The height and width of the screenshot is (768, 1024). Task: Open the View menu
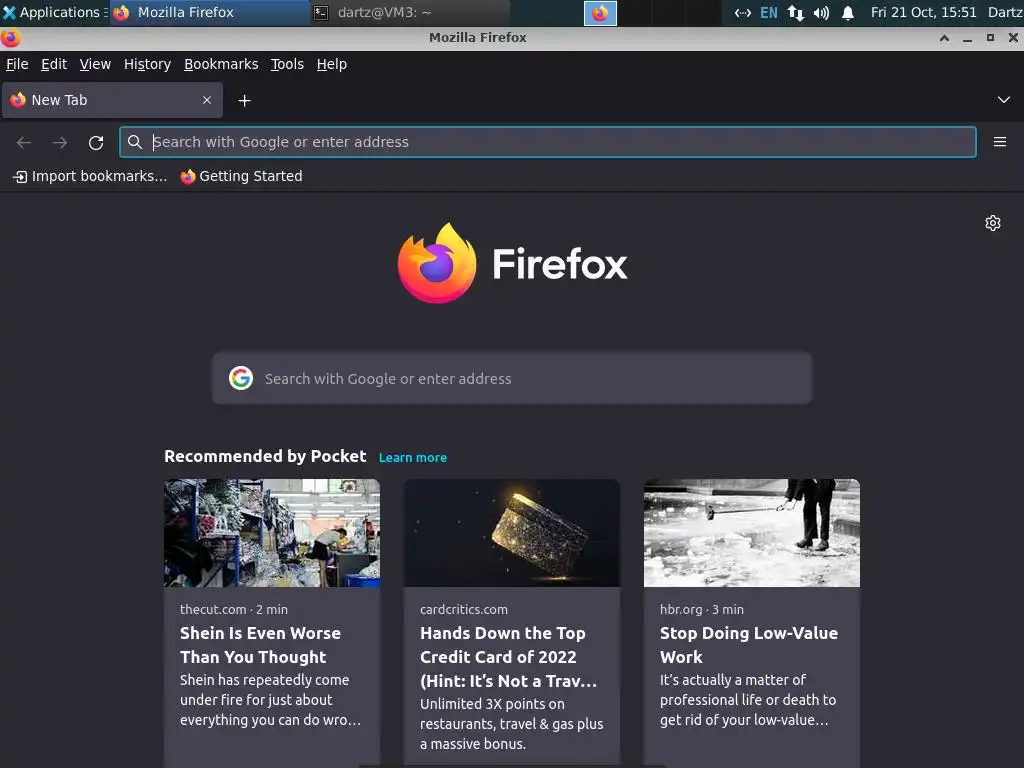(95, 64)
